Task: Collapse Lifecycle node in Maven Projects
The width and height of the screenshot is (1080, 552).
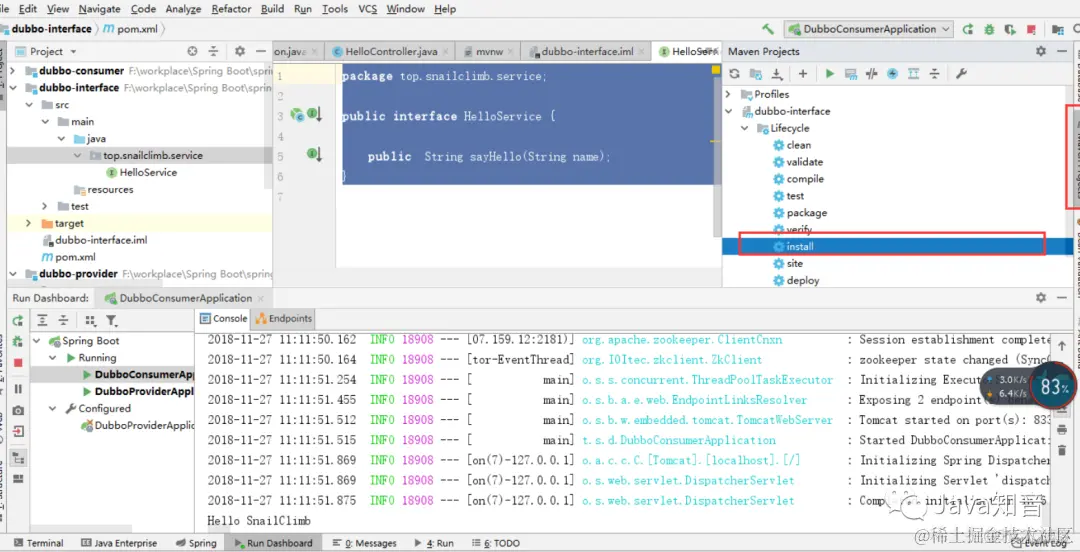Action: pos(745,128)
